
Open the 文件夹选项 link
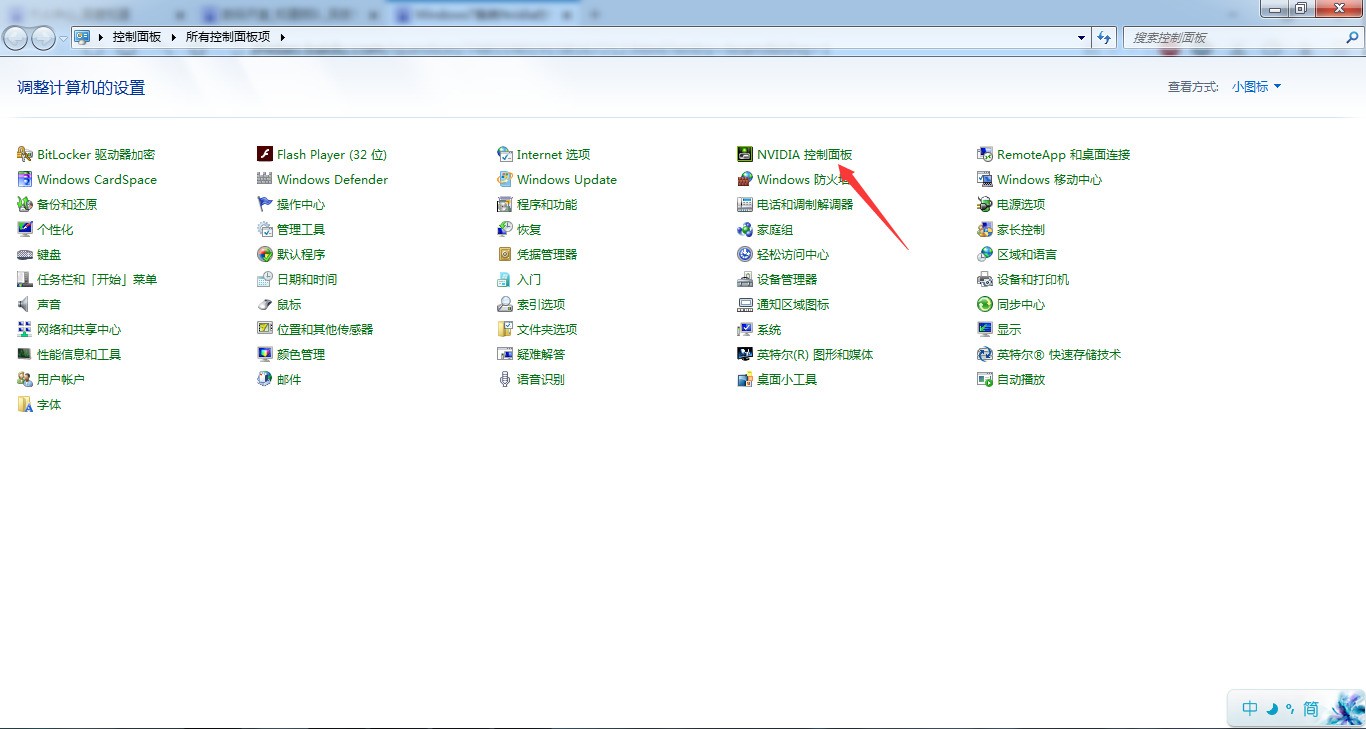pyautogui.click(x=547, y=329)
